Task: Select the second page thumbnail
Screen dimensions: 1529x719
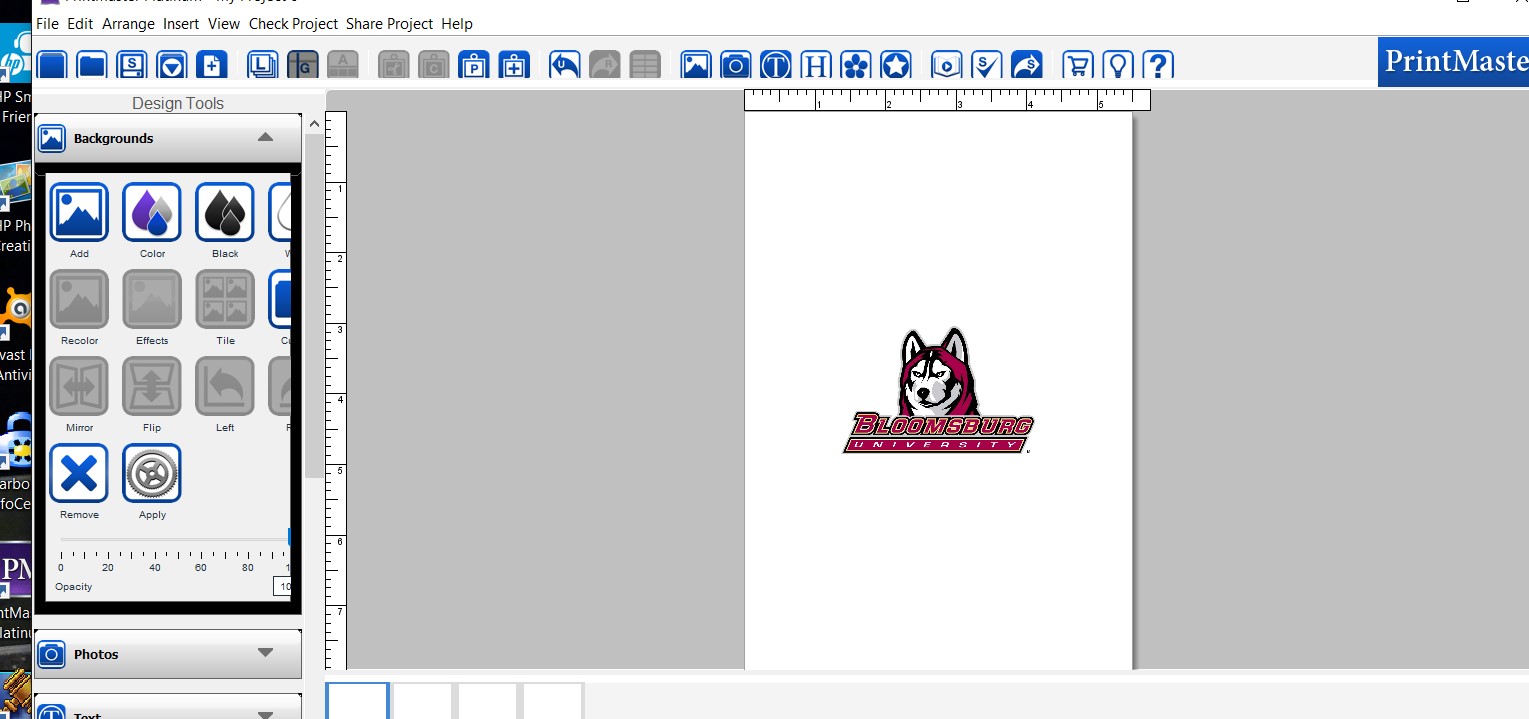Action: click(422, 701)
